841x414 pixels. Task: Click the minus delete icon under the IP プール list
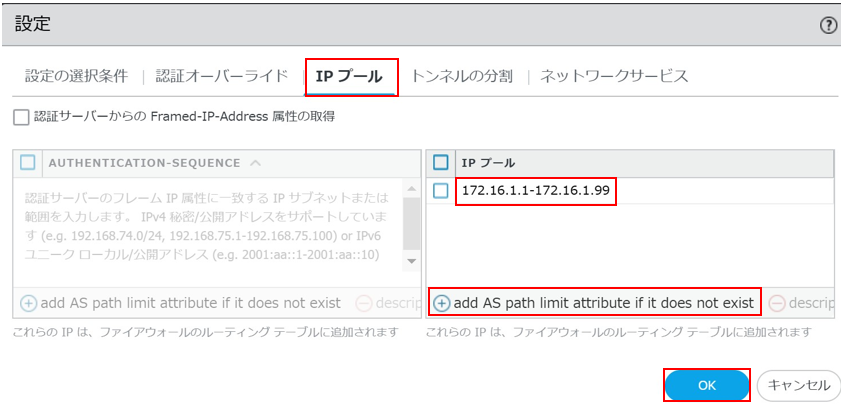(777, 303)
